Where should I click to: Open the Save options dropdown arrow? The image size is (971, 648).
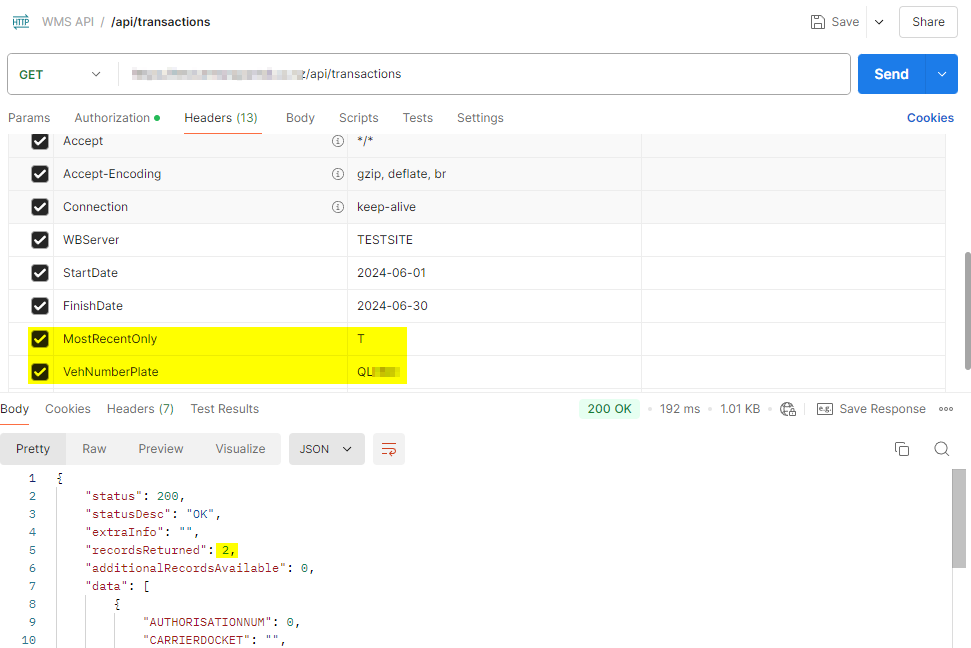coord(879,22)
